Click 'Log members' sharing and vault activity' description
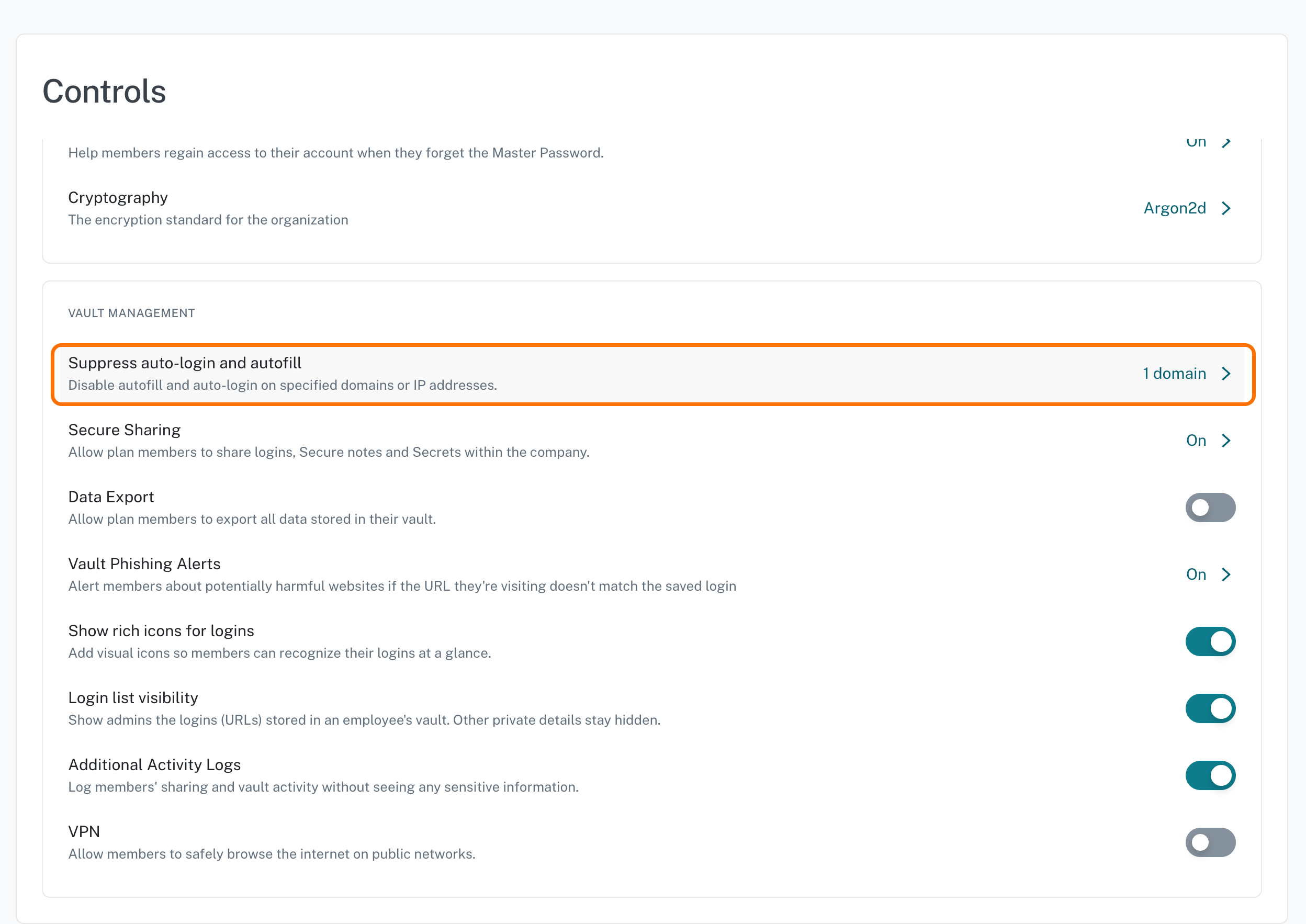This screenshot has height=924, width=1306. tap(323, 787)
